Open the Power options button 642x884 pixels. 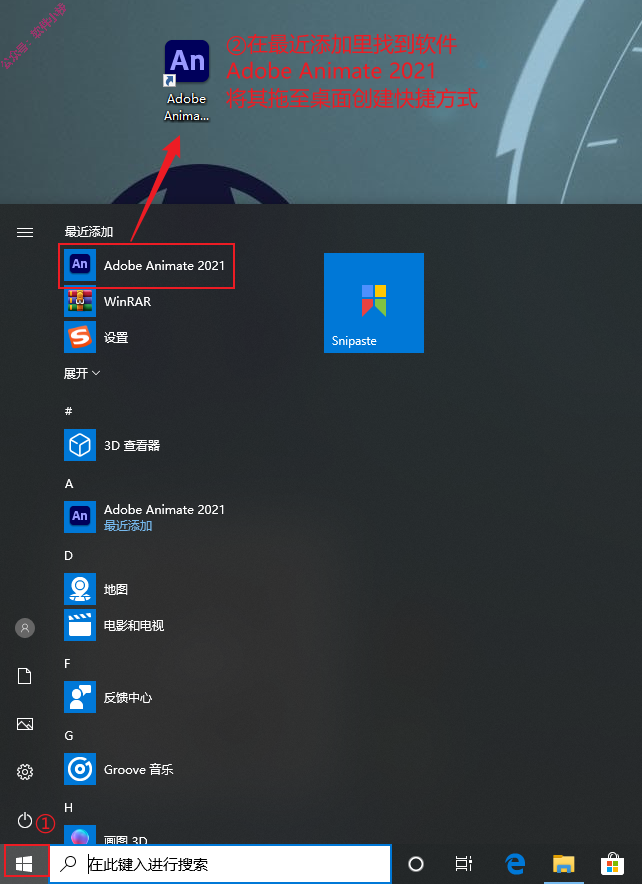click(x=25, y=820)
